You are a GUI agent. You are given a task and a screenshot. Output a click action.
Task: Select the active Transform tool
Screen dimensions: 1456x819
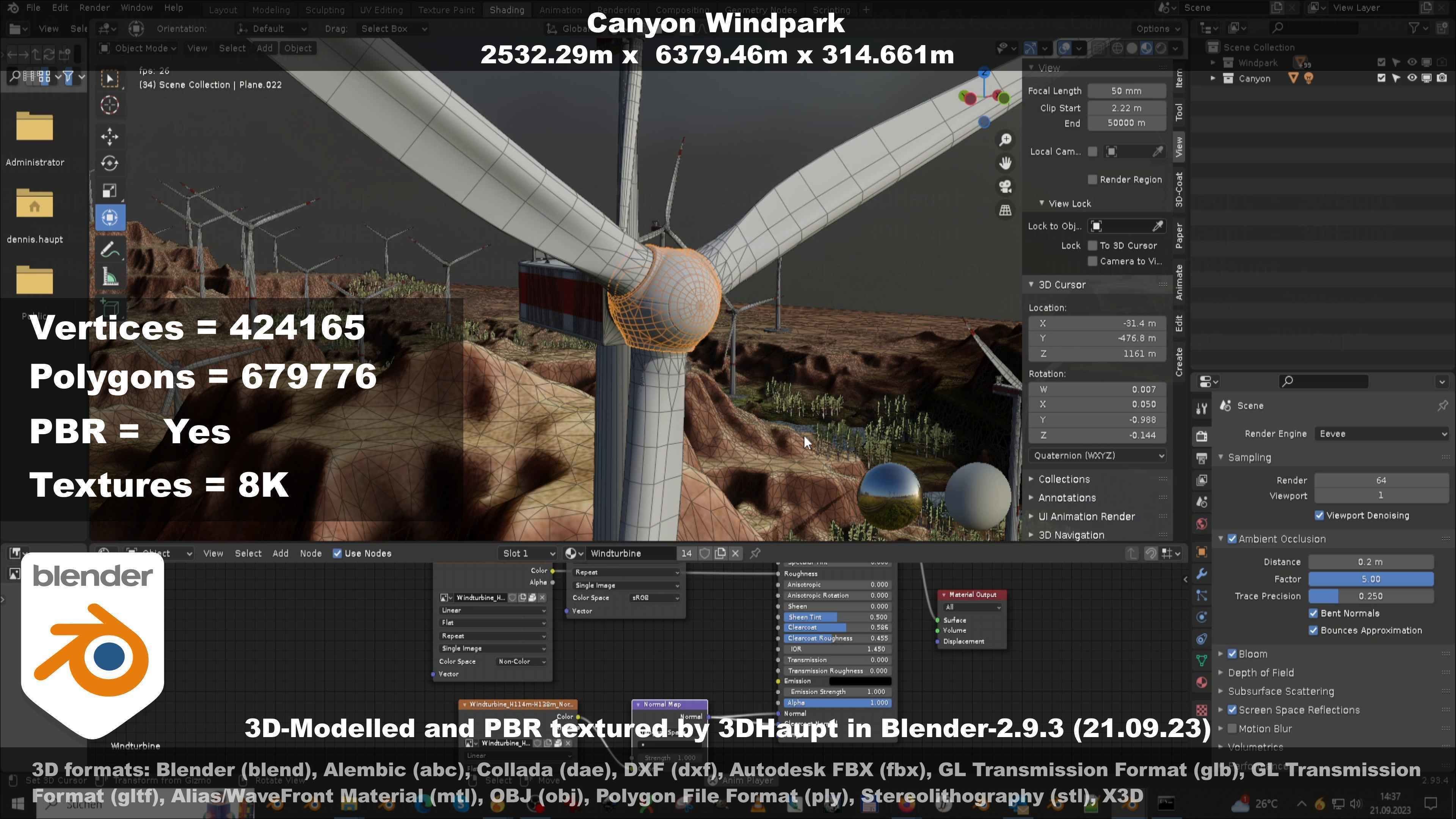(110, 218)
